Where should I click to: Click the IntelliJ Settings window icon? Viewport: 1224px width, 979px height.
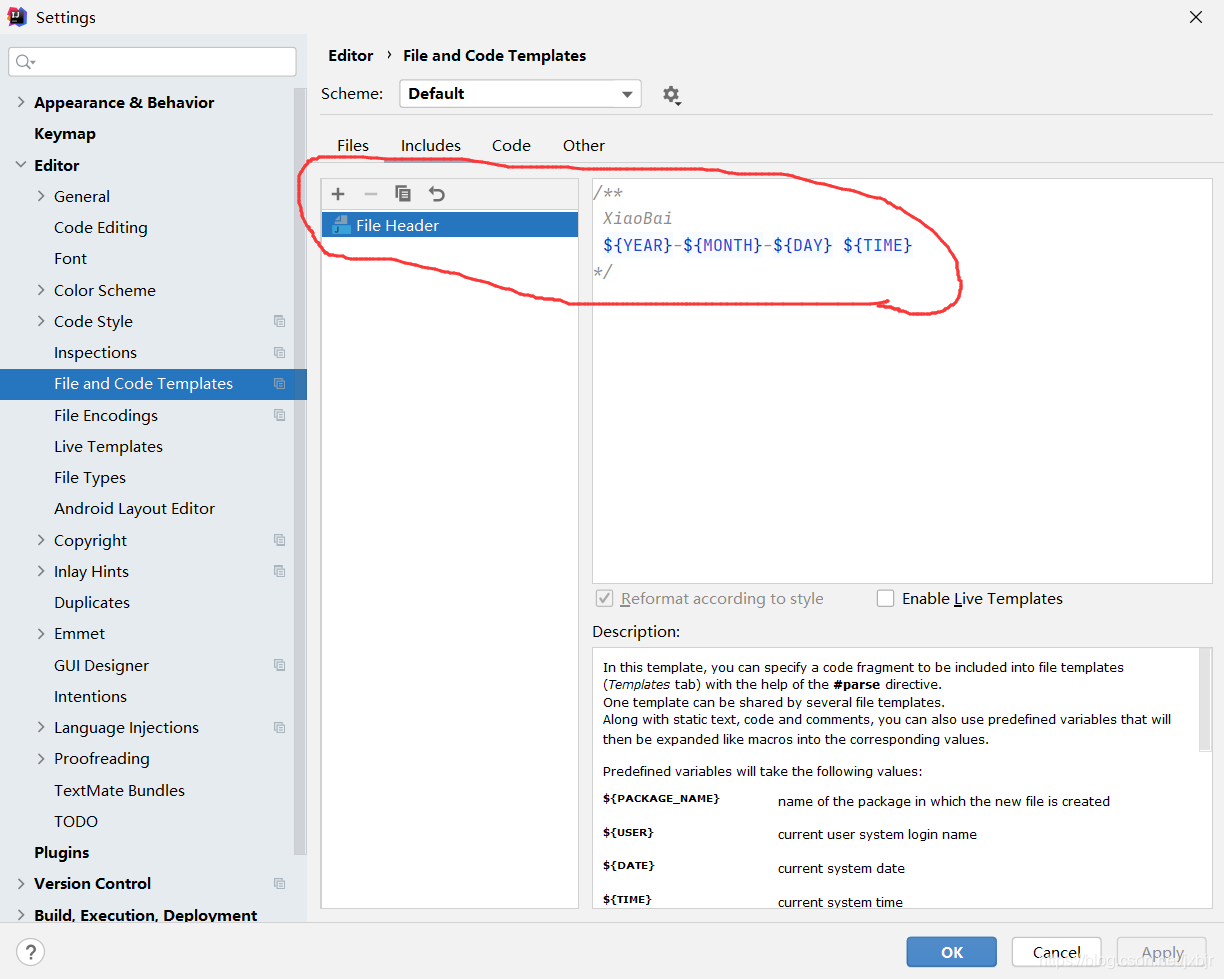click(17, 17)
